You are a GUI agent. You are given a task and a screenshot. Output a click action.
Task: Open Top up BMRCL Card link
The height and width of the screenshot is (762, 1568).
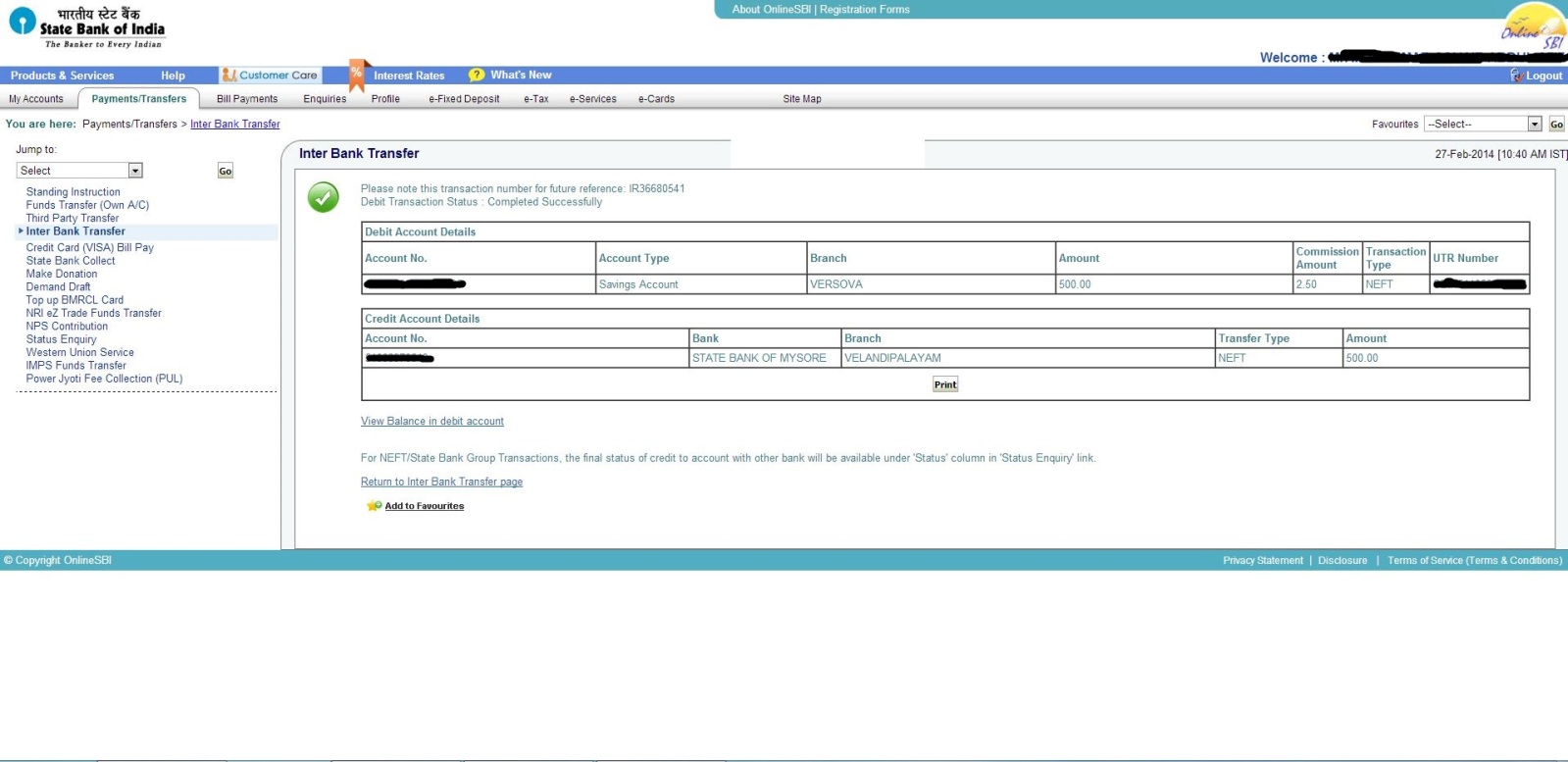click(75, 300)
